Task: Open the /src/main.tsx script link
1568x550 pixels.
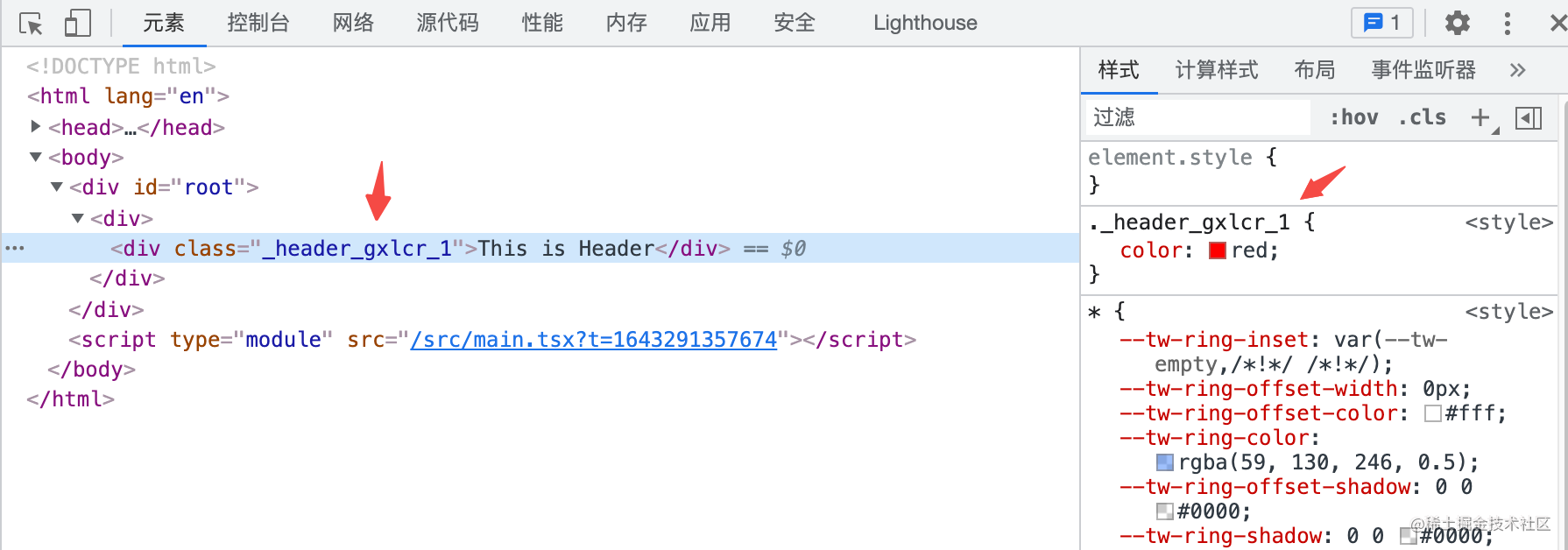Action: tap(593, 340)
